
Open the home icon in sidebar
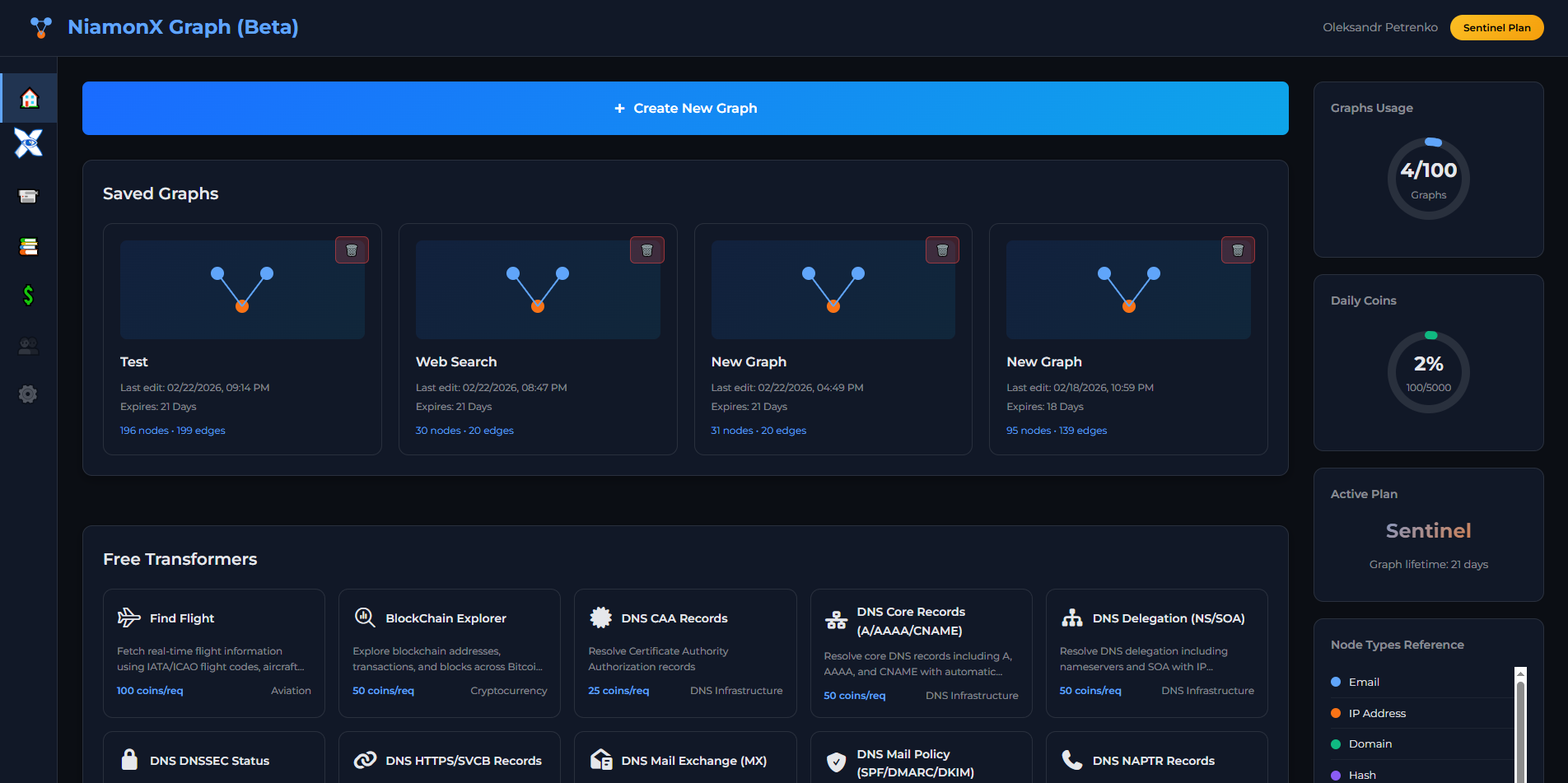point(29,99)
